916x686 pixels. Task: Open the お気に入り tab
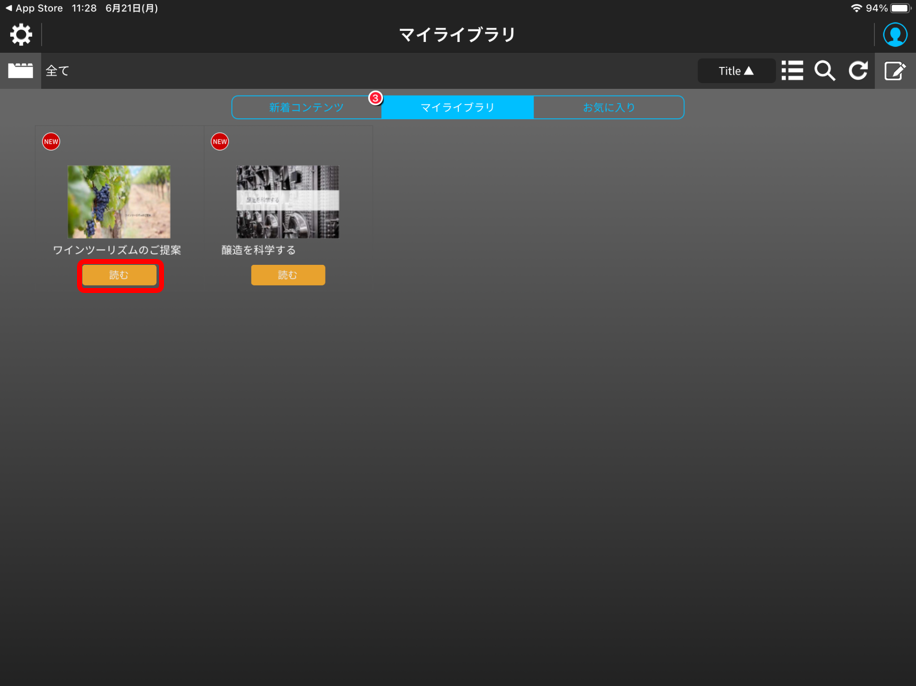tap(608, 107)
